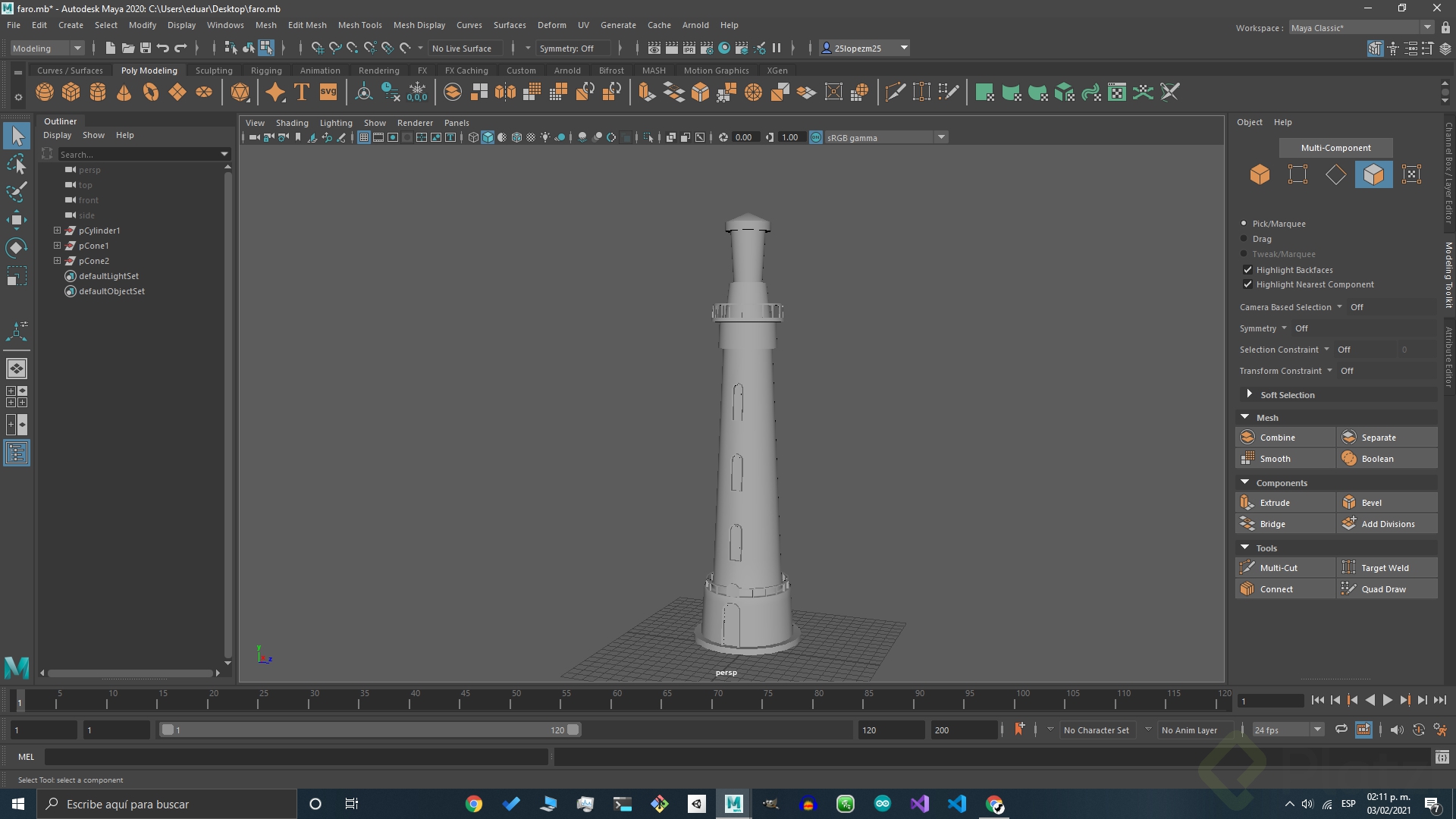1456x819 pixels.
Task: Select the Move tool in toolbox
Action: [x=17, y=220]
